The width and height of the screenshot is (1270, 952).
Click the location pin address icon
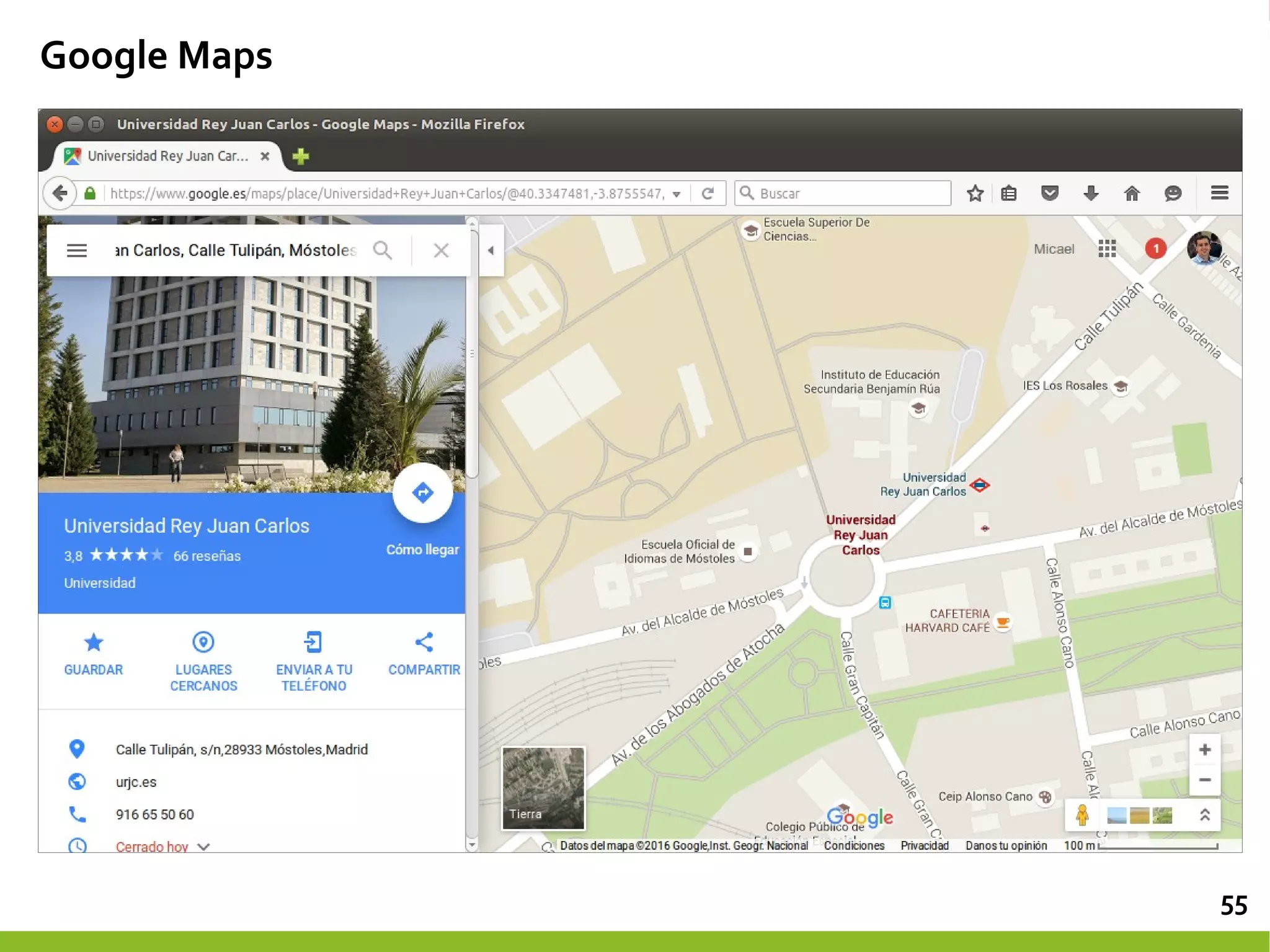tap(77, 749)
